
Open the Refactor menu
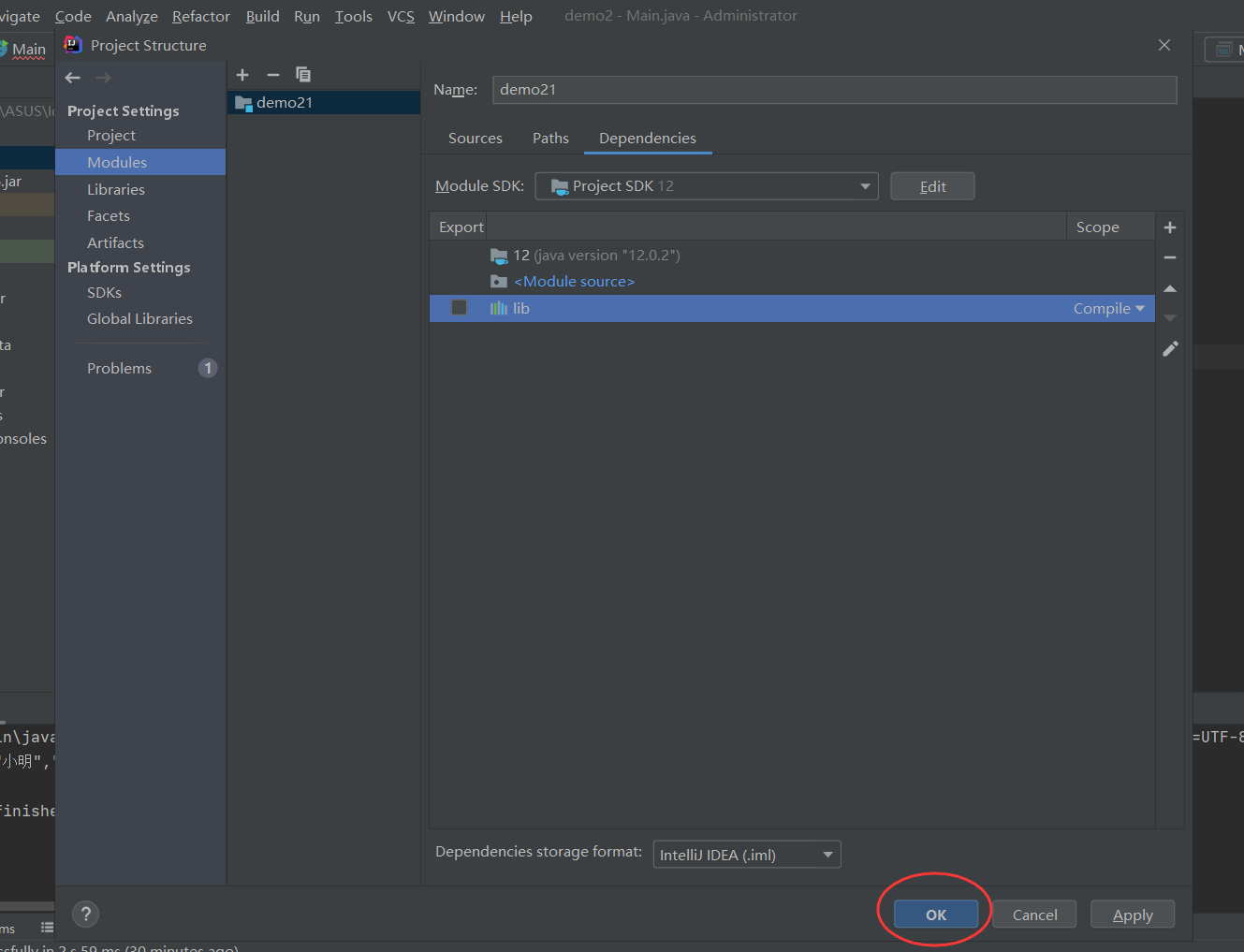201,16
